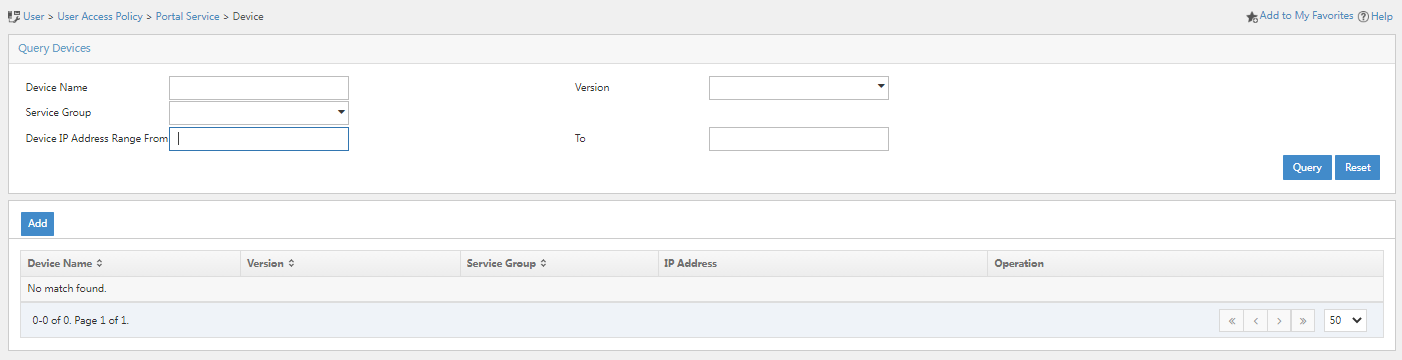Focus the IP range To field
The image size is (1402, 360).
tap(799, 139)
